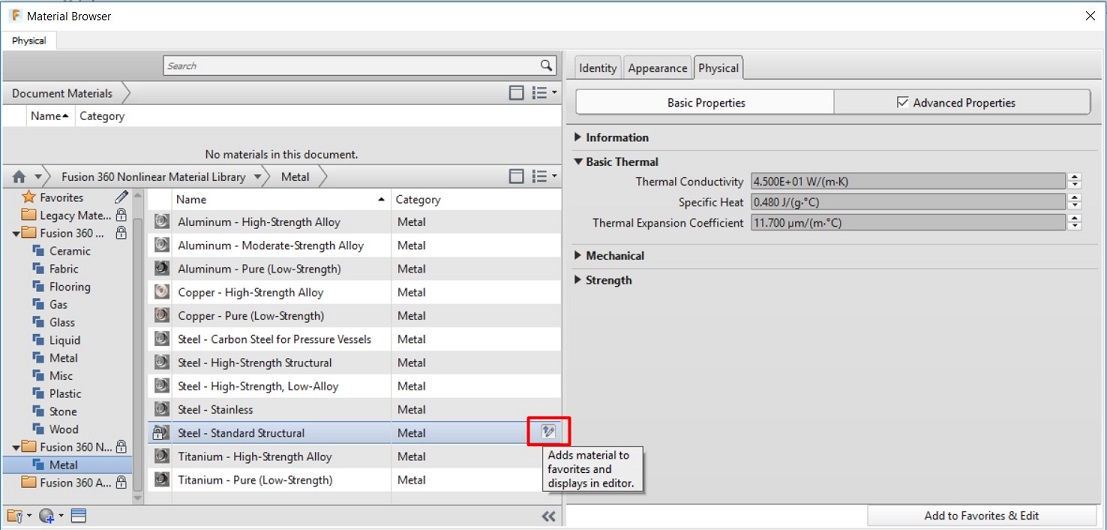This screenshot has width=1107, height=530.
Task: Open the home breadcrumb dropdown arrow
Action: pyautogui.click(x=37, y=177)
